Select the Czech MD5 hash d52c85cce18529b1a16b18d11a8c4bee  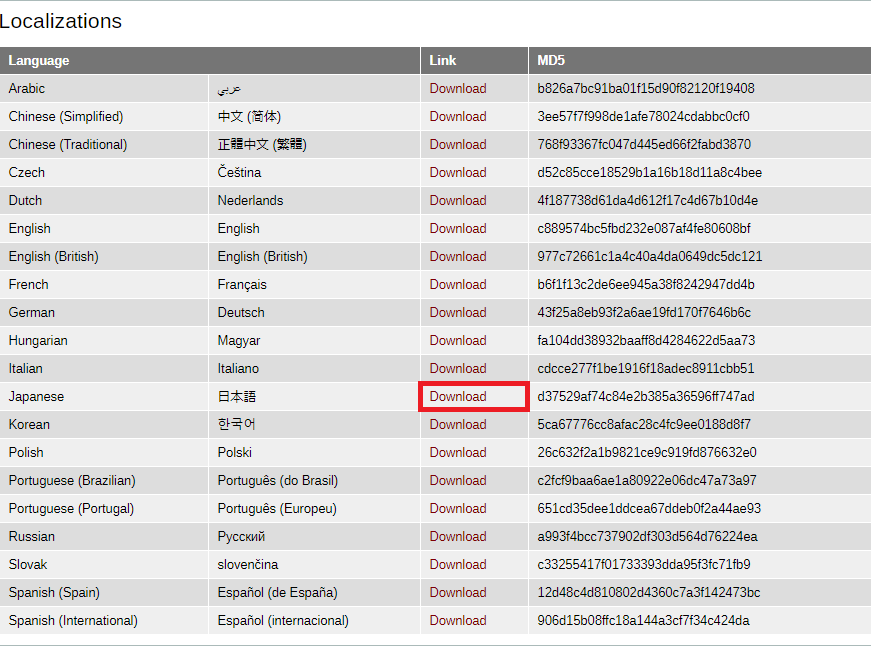pos(649,172)
